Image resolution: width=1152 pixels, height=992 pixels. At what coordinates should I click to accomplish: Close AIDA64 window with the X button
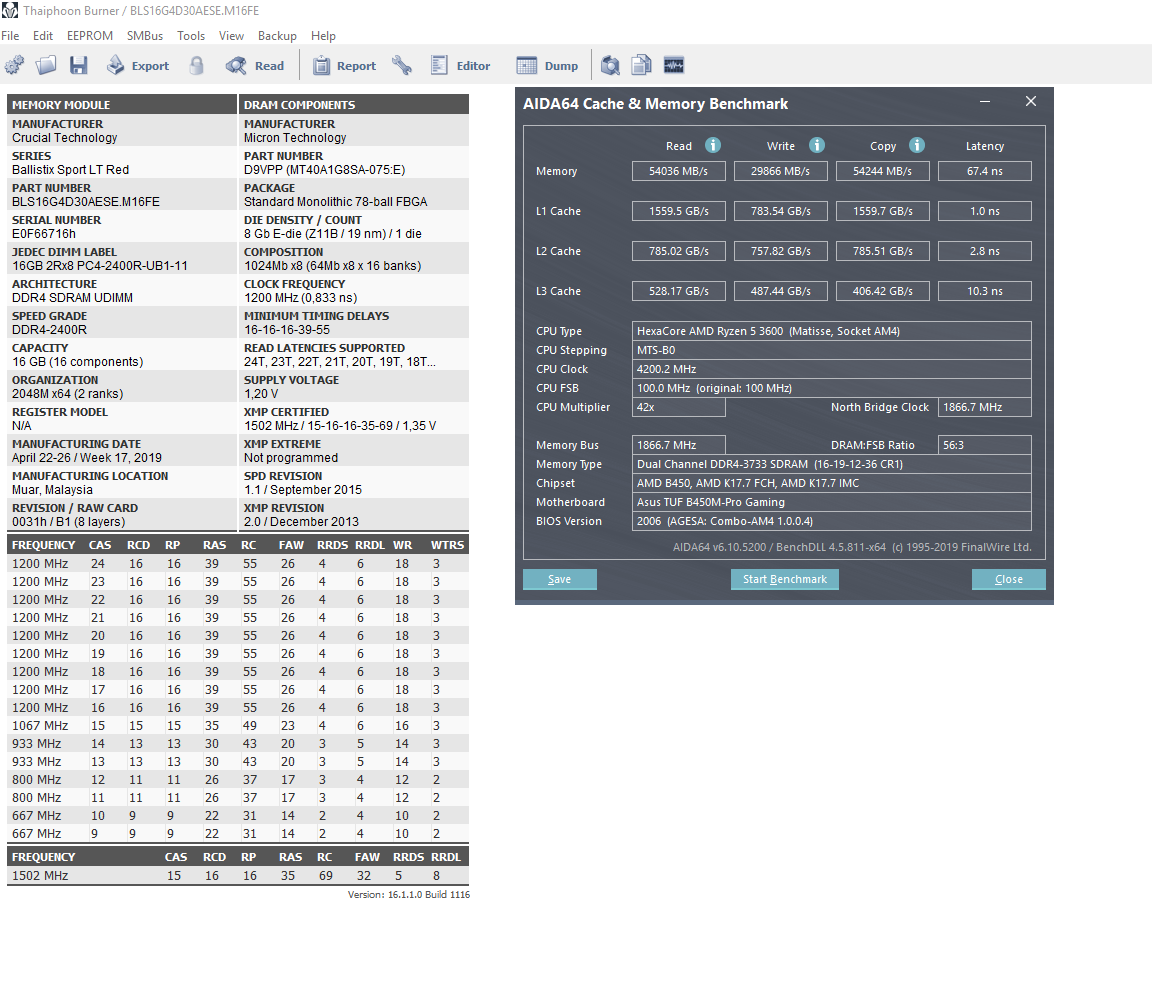pos(1031,101)
